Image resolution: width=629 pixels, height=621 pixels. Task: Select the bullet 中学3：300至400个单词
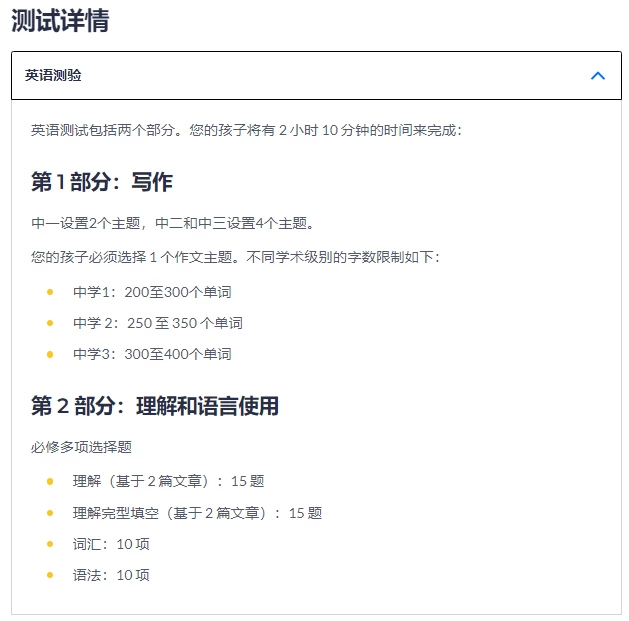tap(152, 354)
